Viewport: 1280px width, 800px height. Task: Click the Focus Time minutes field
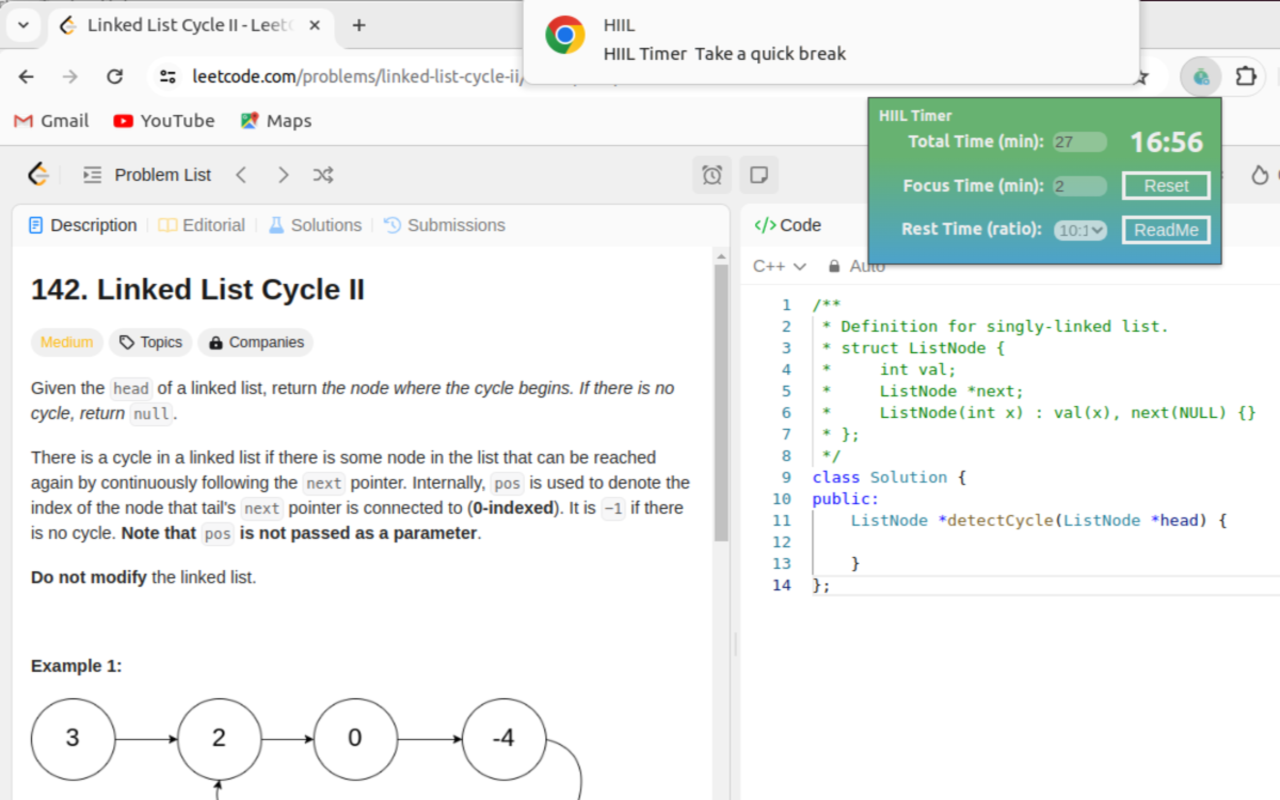click(x=1080, y=185)
